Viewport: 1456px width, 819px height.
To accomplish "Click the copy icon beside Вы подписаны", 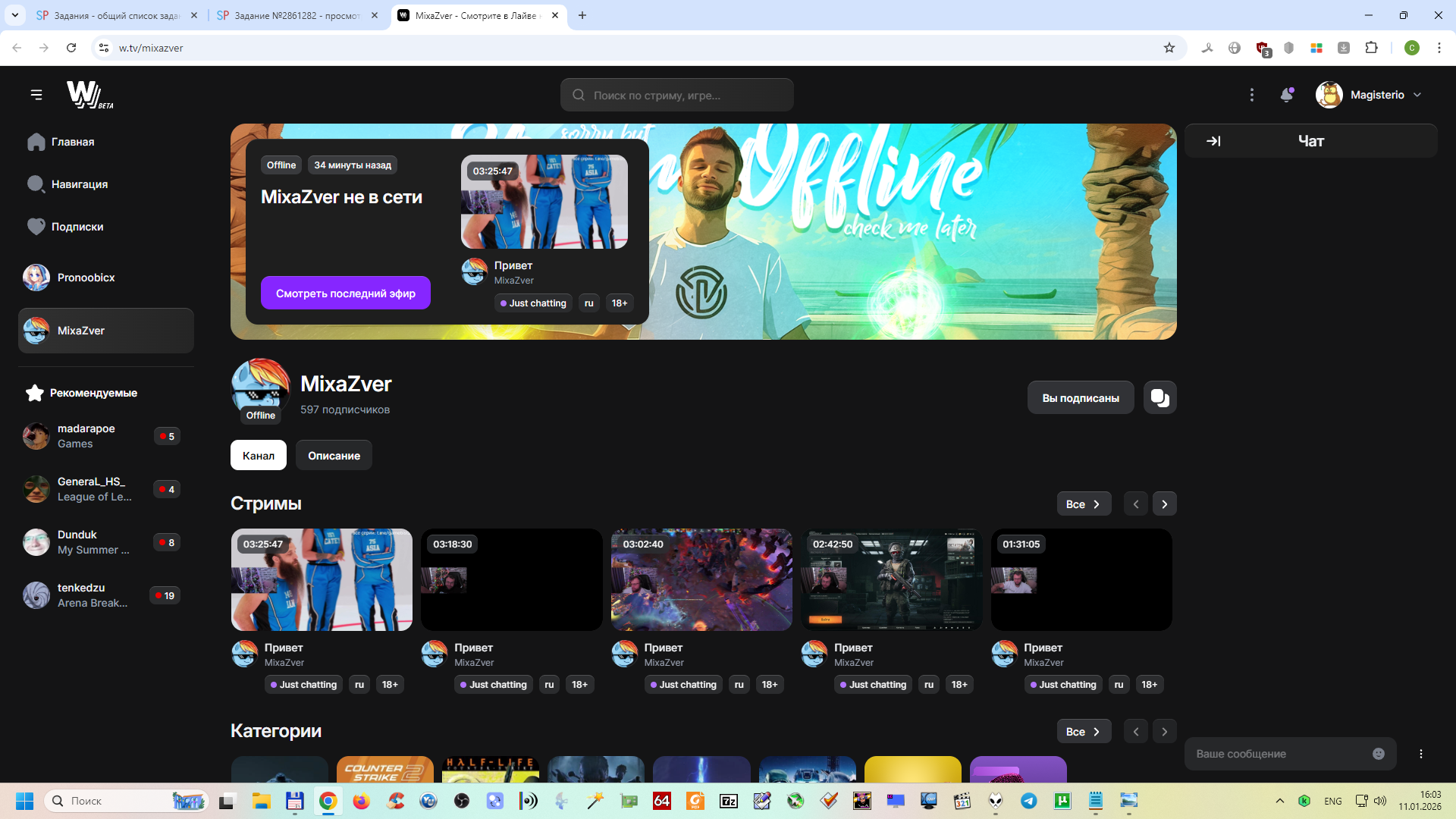I will pos(1159,397).
